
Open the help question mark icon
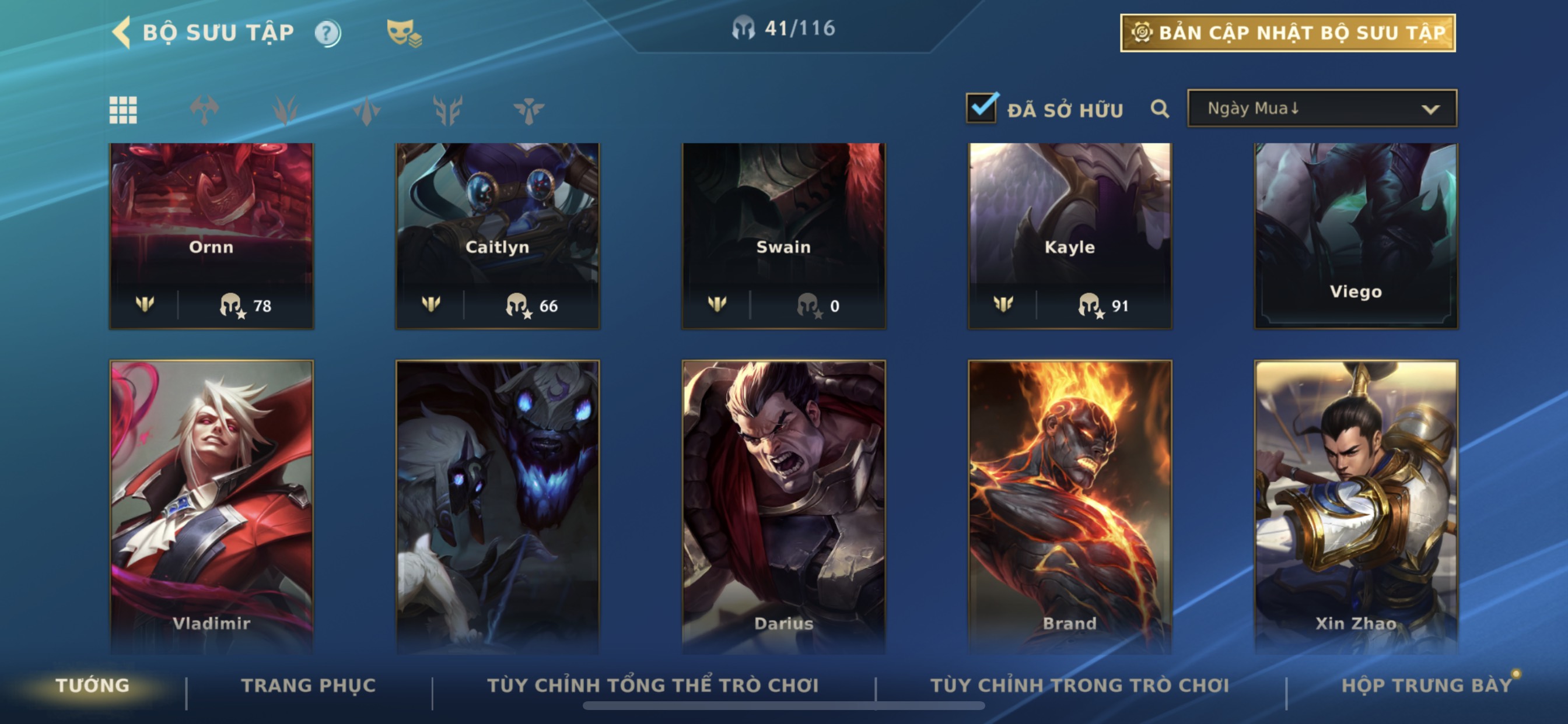pyautogui.click(x=327, y=33)
